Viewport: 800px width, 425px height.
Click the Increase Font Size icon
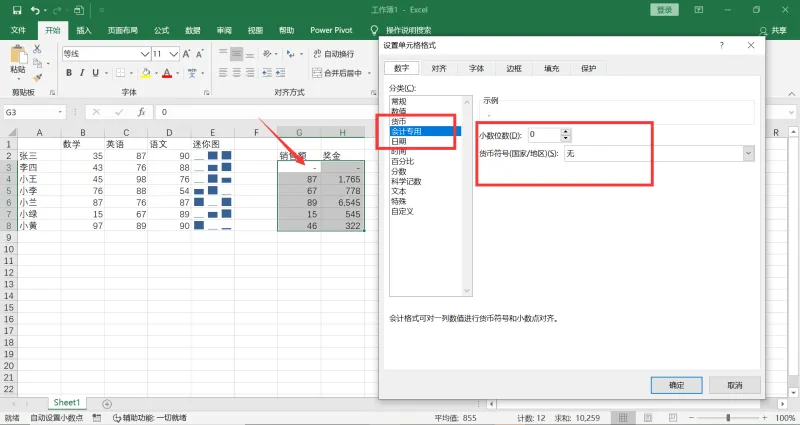pos(186,54)
